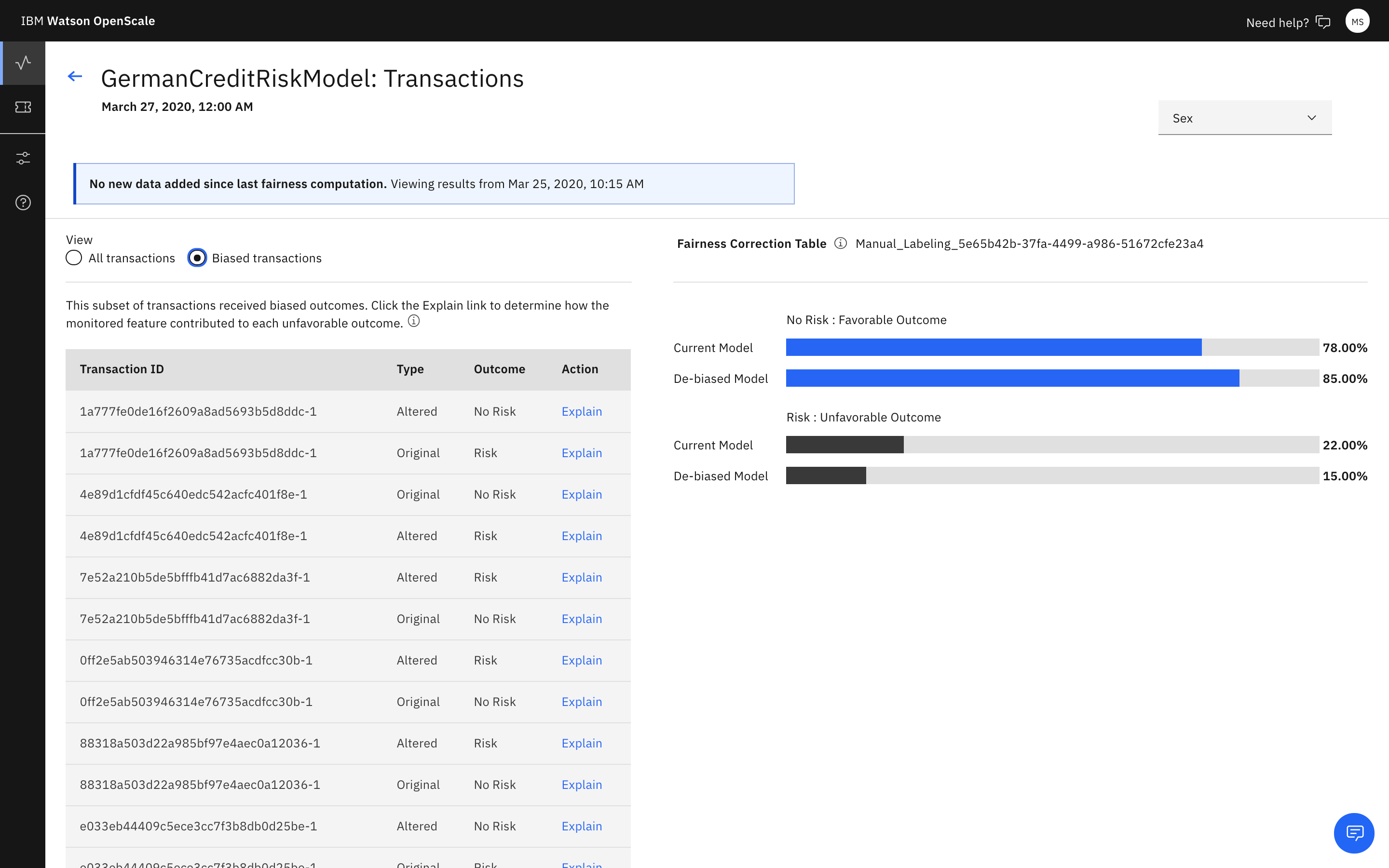The width and height of the screenshot is (1389, 868).
Task: Click the No Risk : Favorable Outcome label
Action: (x=866, y=320)
